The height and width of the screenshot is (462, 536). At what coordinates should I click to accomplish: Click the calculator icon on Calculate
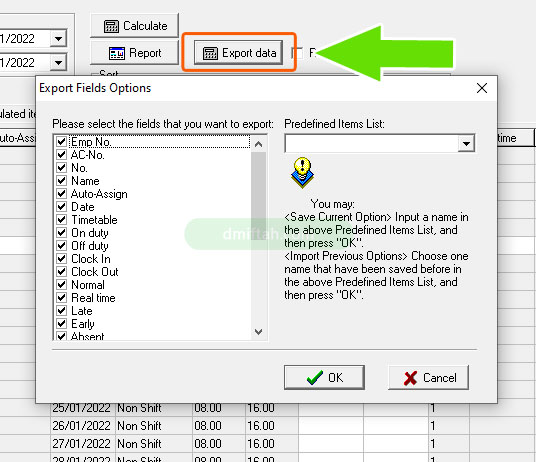pos(111,26)
